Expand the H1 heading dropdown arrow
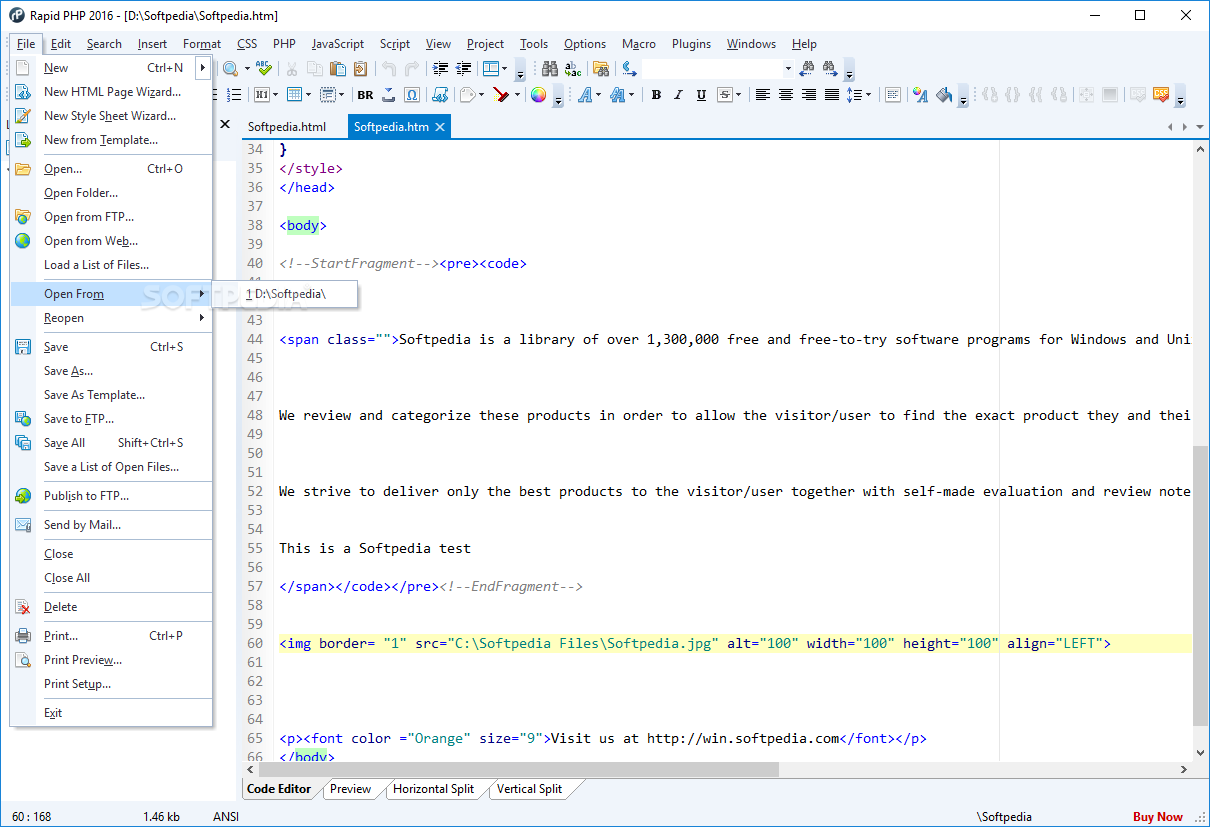 tap(276, 95)
